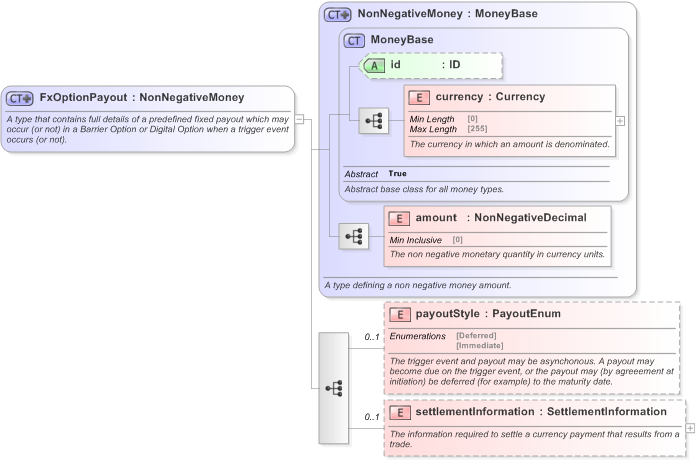695x462 pixels.
Task: Click the settlementInformation description text
Action: point(534,439)
